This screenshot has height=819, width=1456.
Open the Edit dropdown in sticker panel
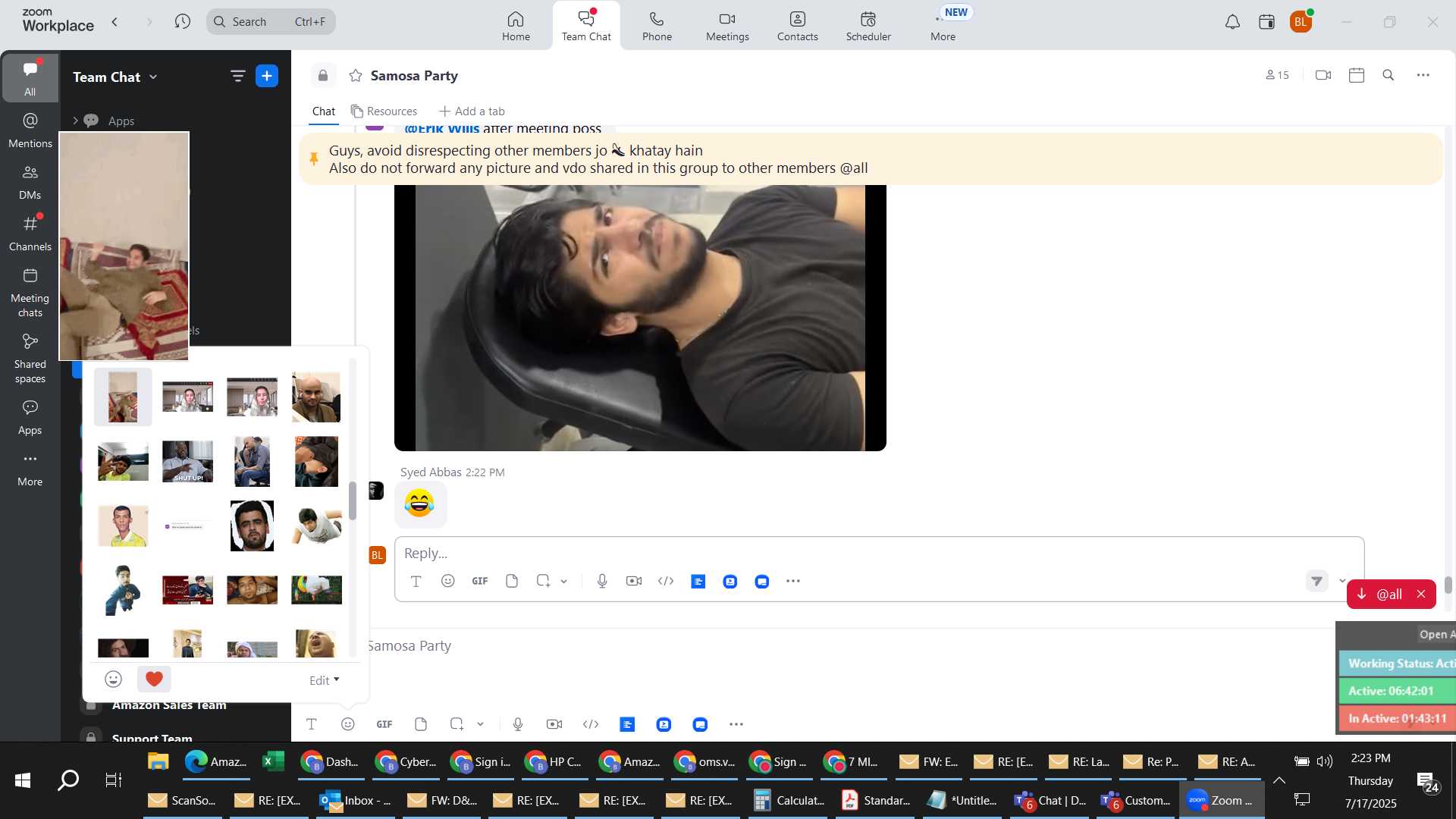coord(325,680)
